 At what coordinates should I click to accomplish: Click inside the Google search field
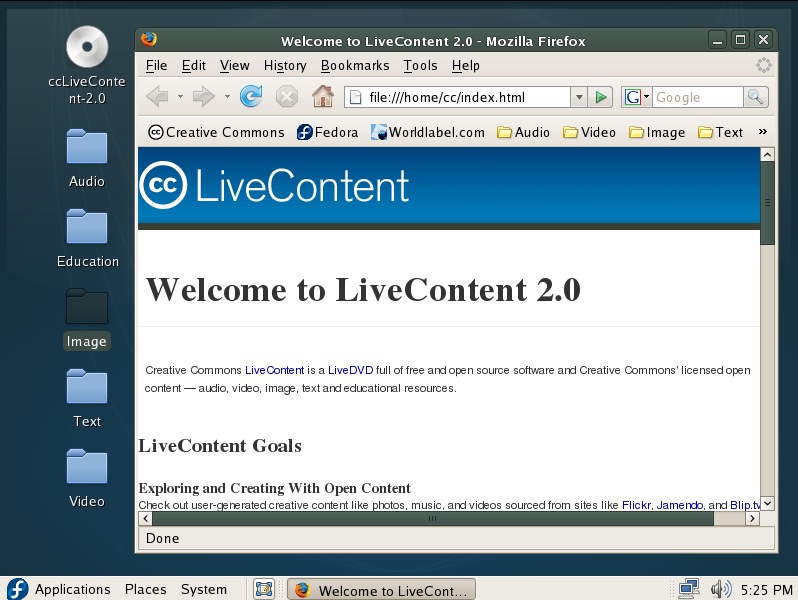tap(697, 97)
